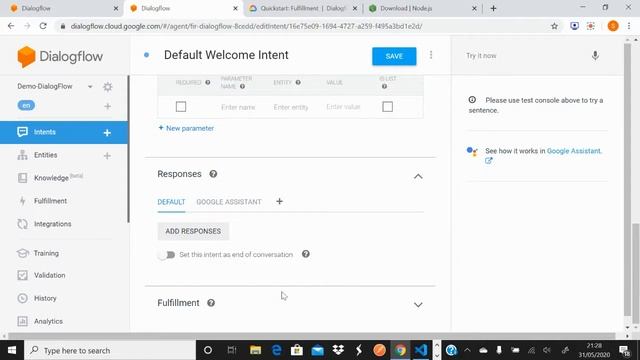Image resolution: width=640 pixels, height=360 pixels.
Task: Open Microsoft Store from taskbar
Action: point(297,350)
